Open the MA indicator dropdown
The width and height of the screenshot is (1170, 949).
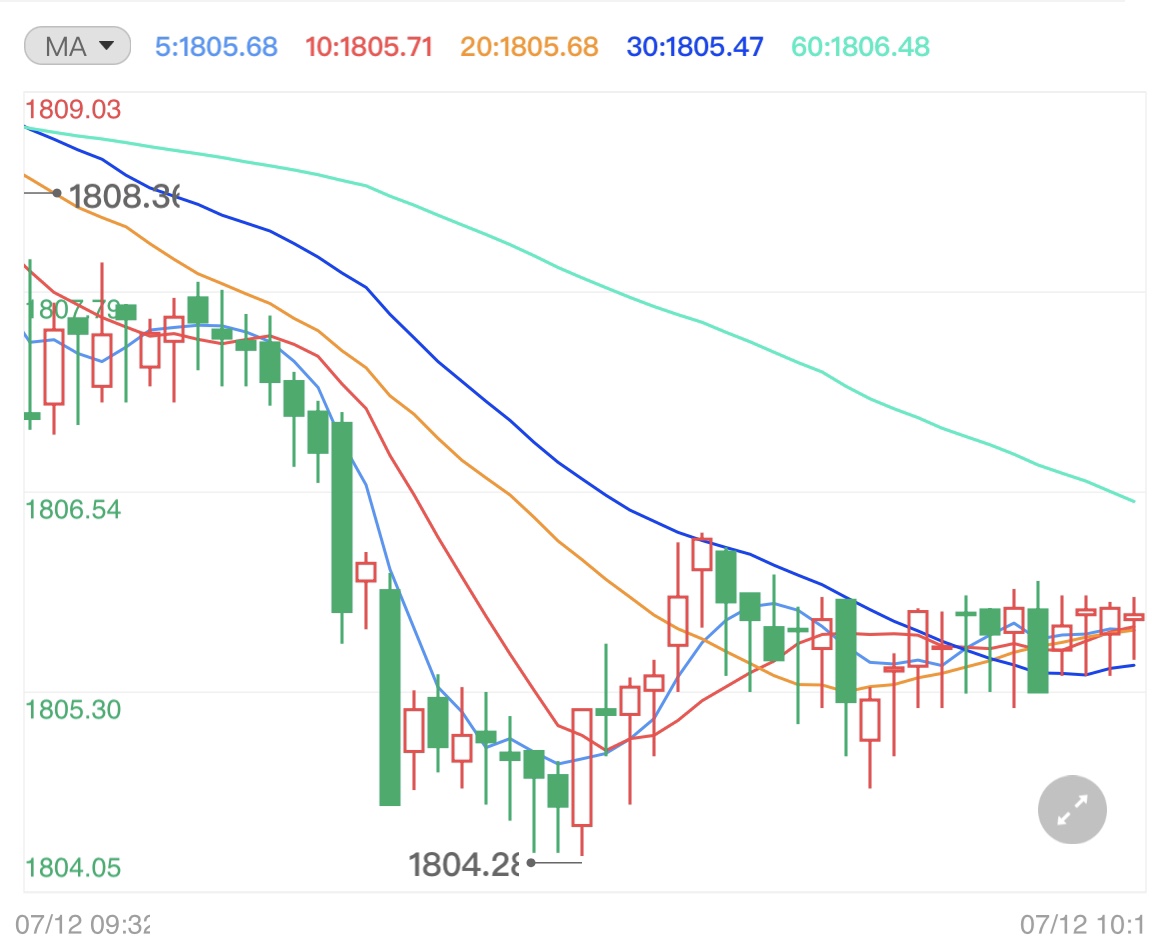pyautogui.click(x=78, y=46)
